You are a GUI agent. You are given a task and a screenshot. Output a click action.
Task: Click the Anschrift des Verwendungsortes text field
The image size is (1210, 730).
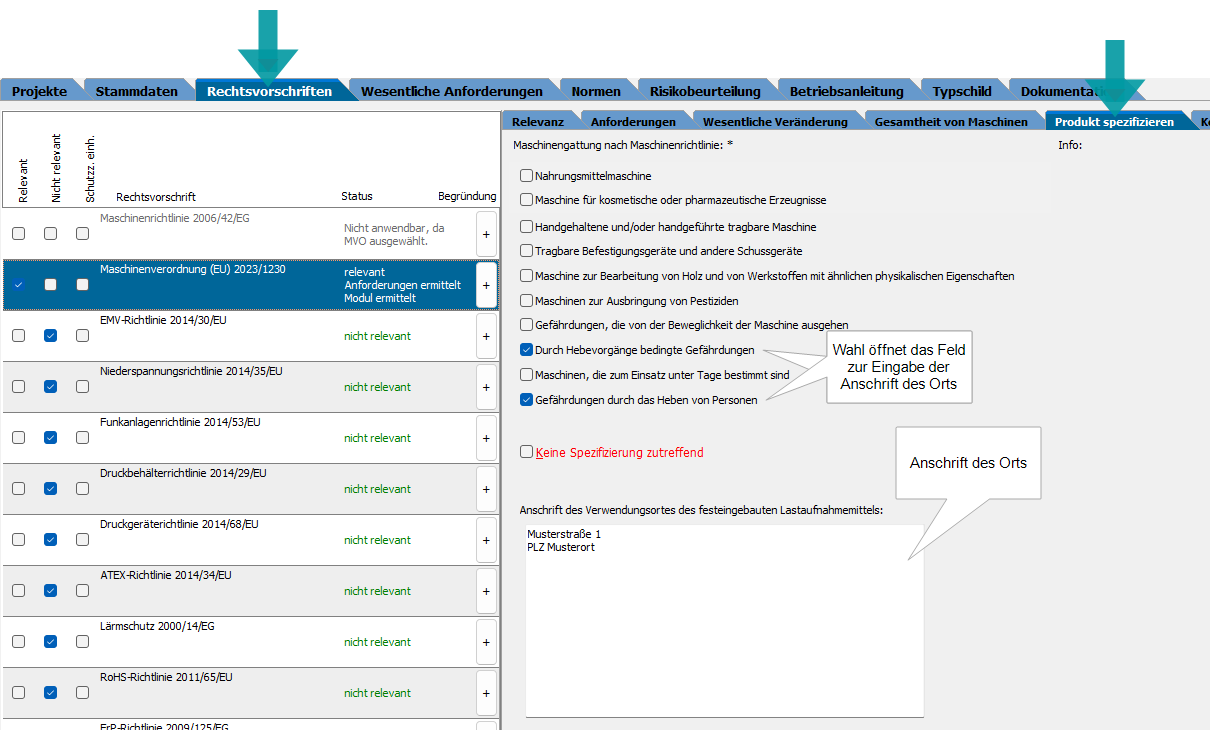[724, 620]
